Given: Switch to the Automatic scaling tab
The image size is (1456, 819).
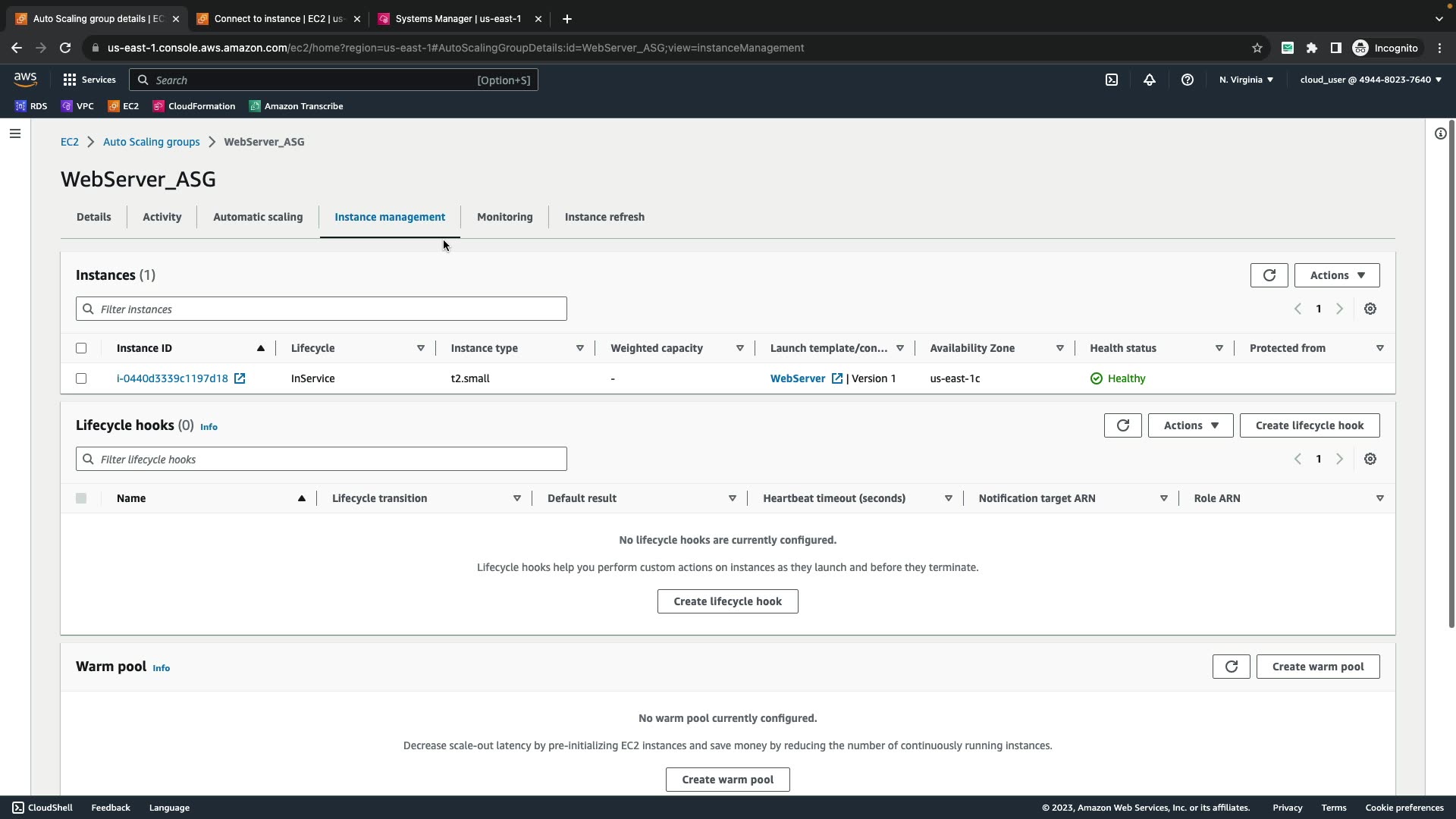Looking at the screenshot, I should click(258, 217).
